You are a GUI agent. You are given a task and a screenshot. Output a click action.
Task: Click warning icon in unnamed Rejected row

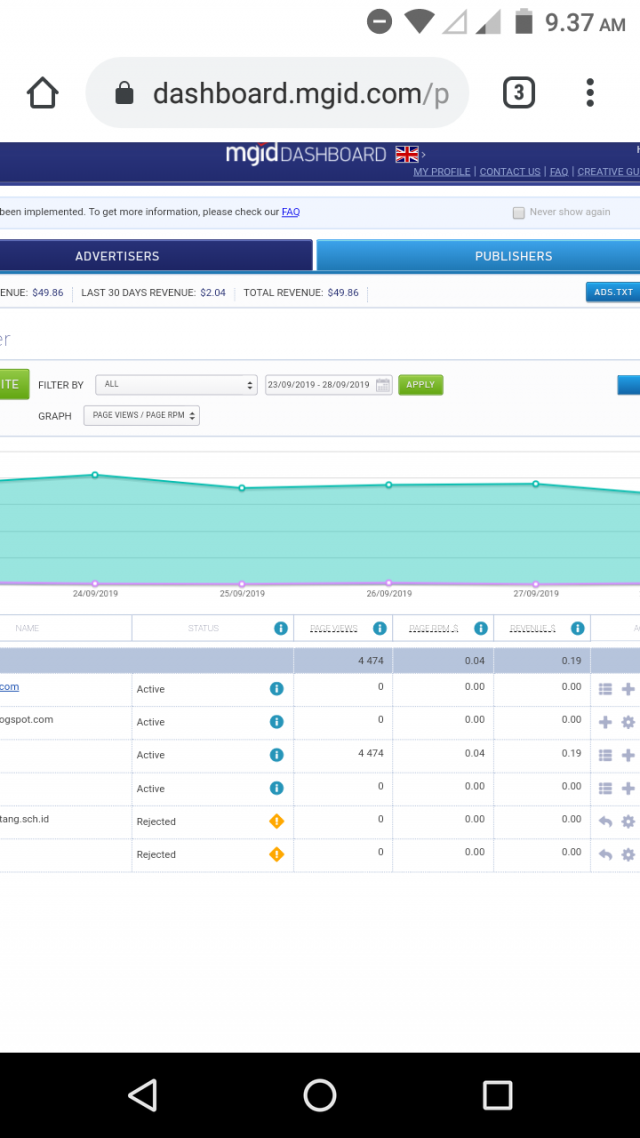276,855
